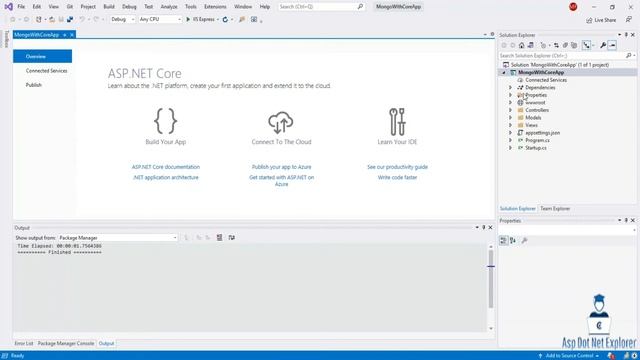The height and width of the screenshot is (360, 640).
Task: Expand the Views folder
Action: (510, 125)
